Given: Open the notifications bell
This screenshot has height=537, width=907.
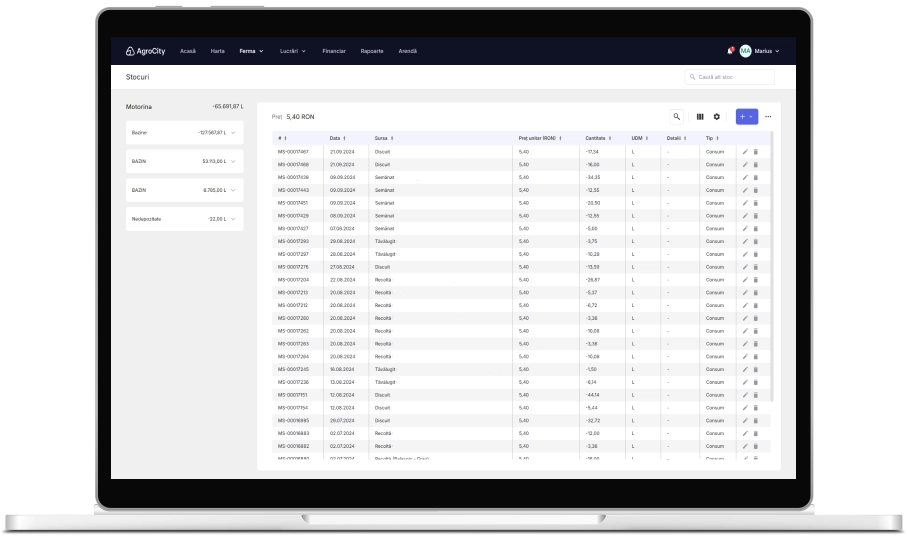Looking at the screenshot, I should 730,51.
